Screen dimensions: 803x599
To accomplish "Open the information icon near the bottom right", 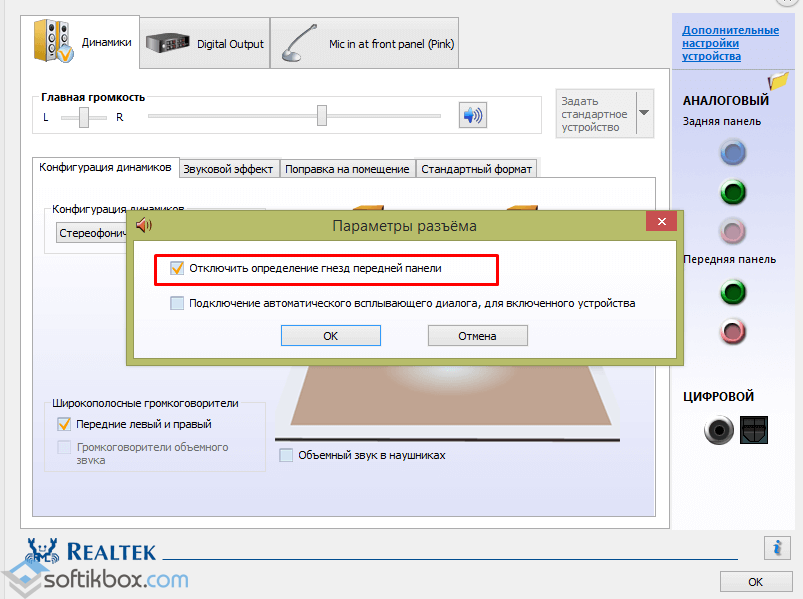I will 776,547.
